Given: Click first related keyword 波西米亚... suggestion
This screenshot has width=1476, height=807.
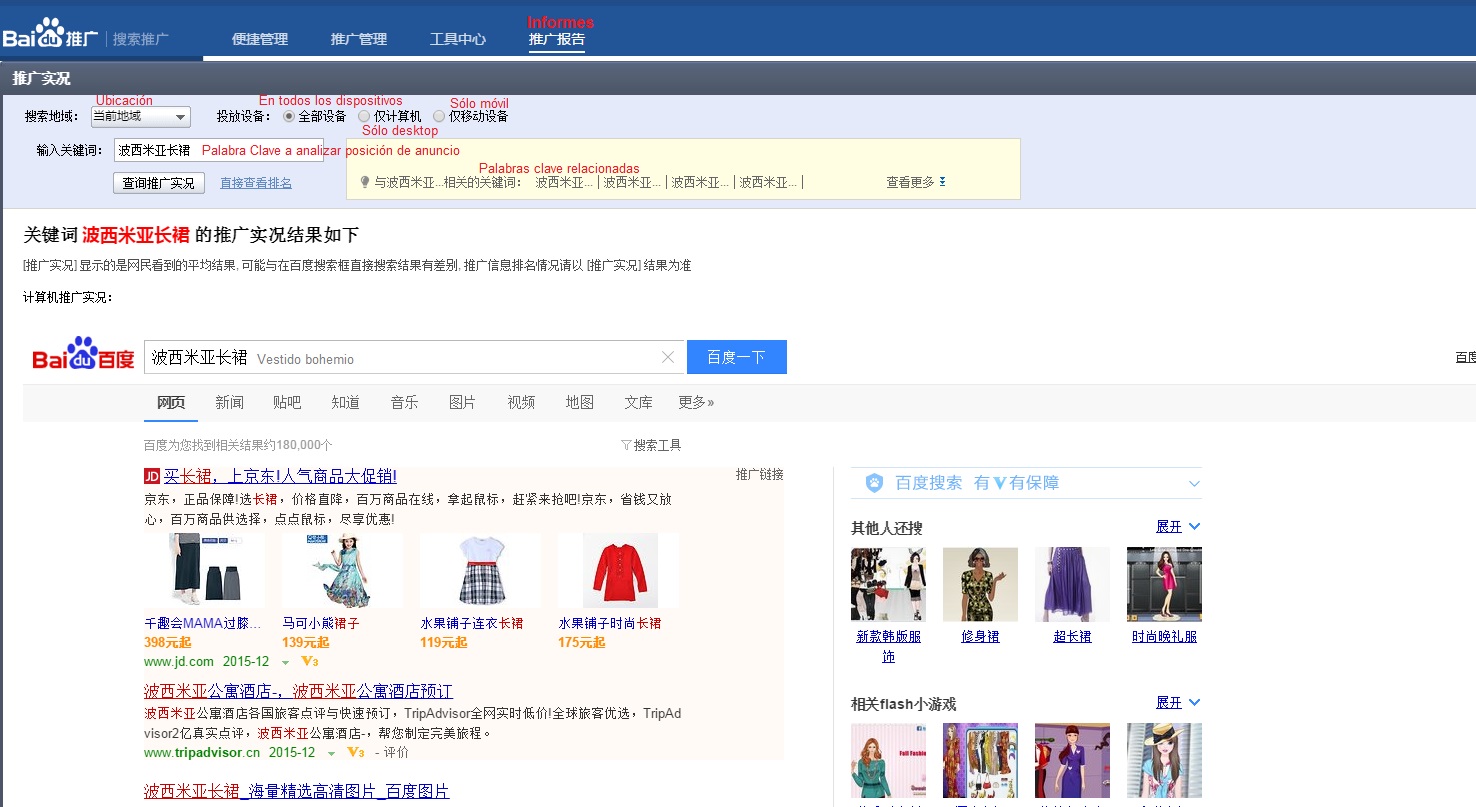Looking at the screenshot, I should pos(564,182).
